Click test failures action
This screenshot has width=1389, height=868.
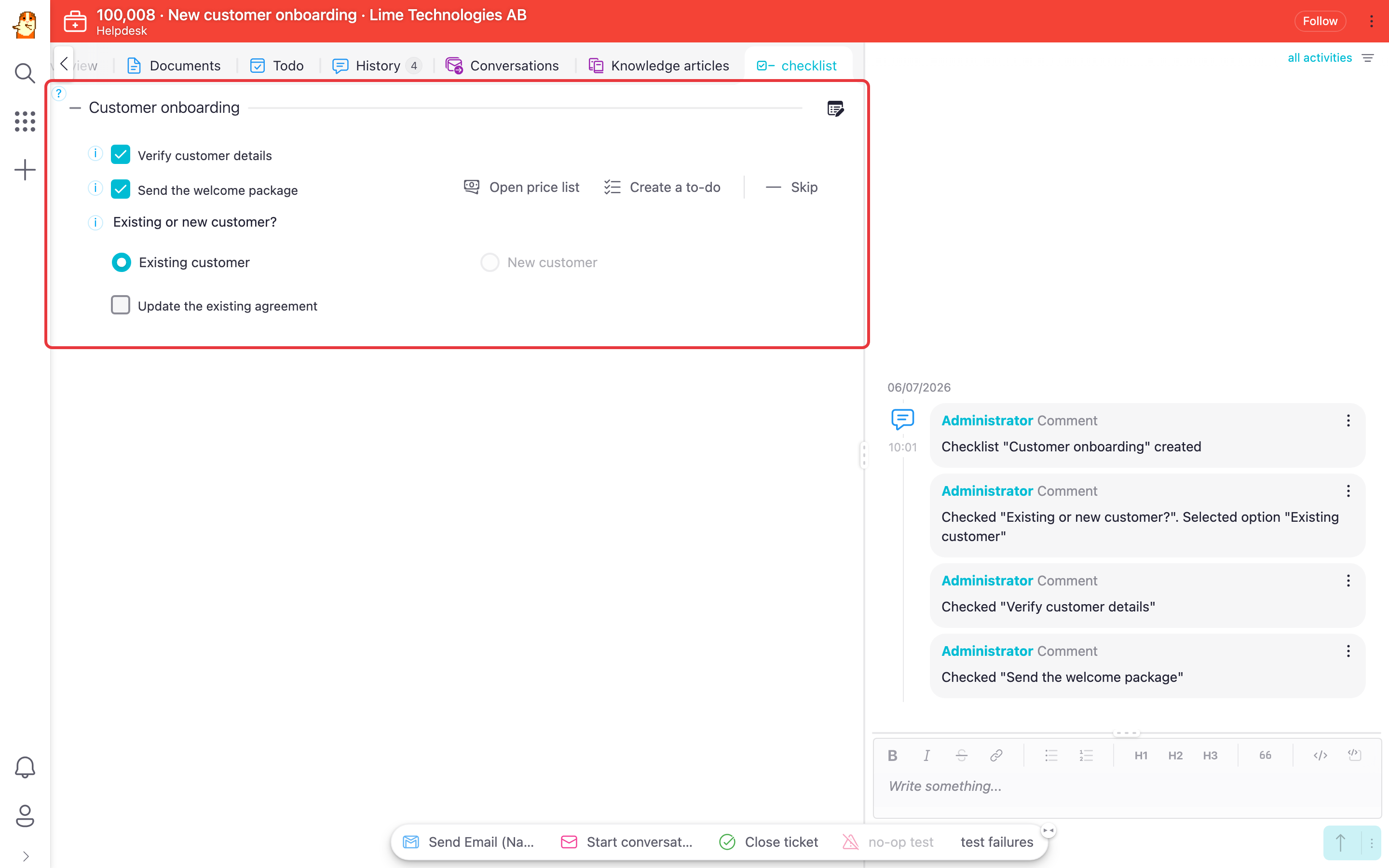point(997,842)
